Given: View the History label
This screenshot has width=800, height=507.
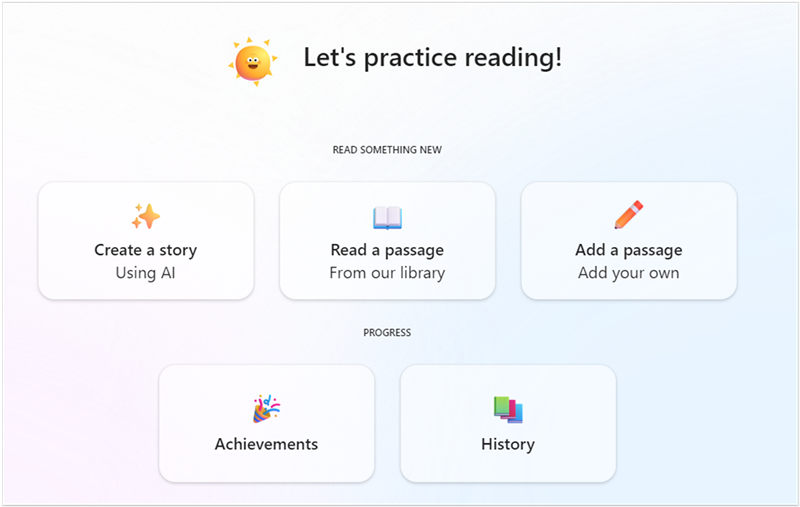Looking at the screenshot, I should [508, 444].
